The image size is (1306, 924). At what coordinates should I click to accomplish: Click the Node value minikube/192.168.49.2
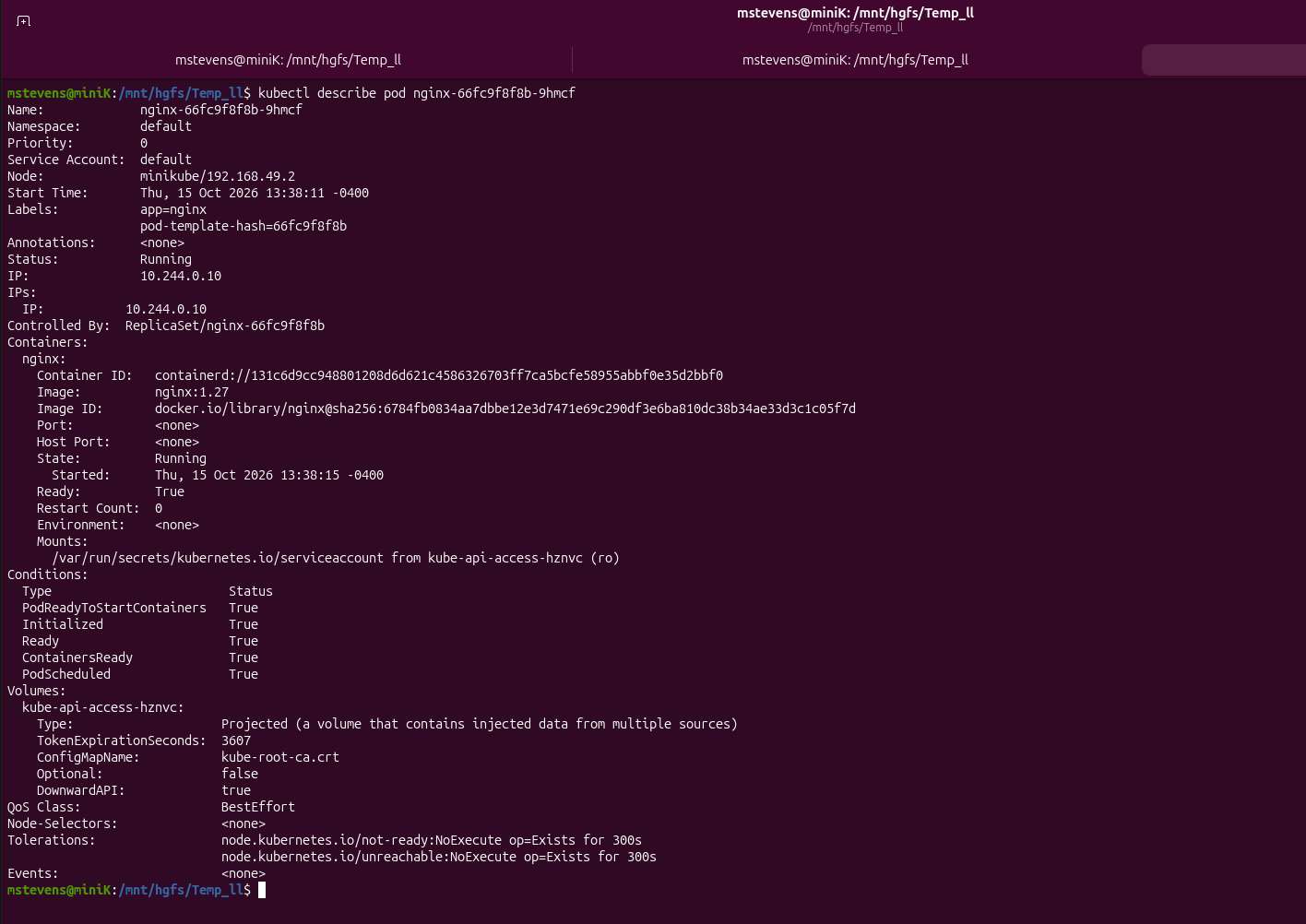(218, 176)
